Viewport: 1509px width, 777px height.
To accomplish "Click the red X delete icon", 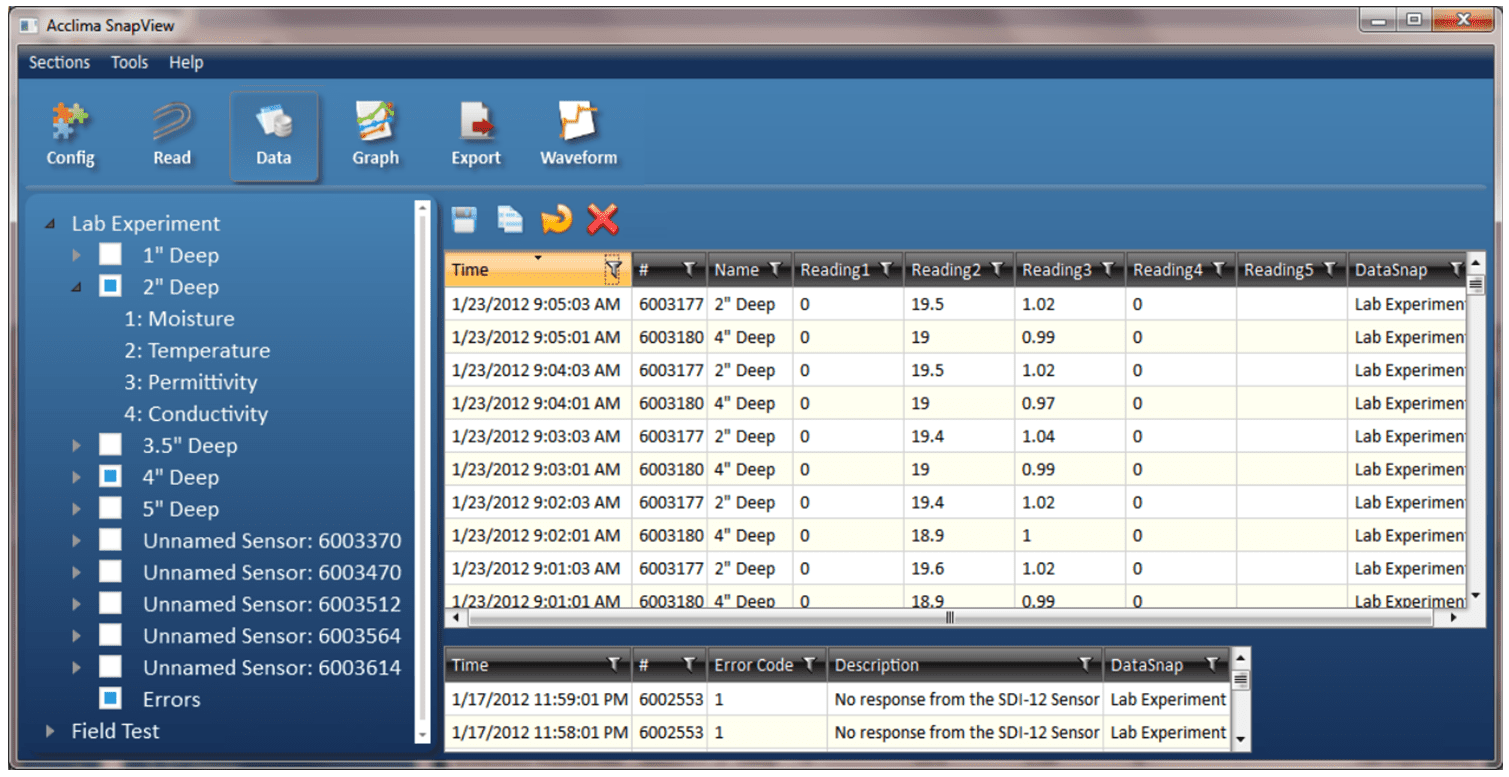I will tap(602, 219).
